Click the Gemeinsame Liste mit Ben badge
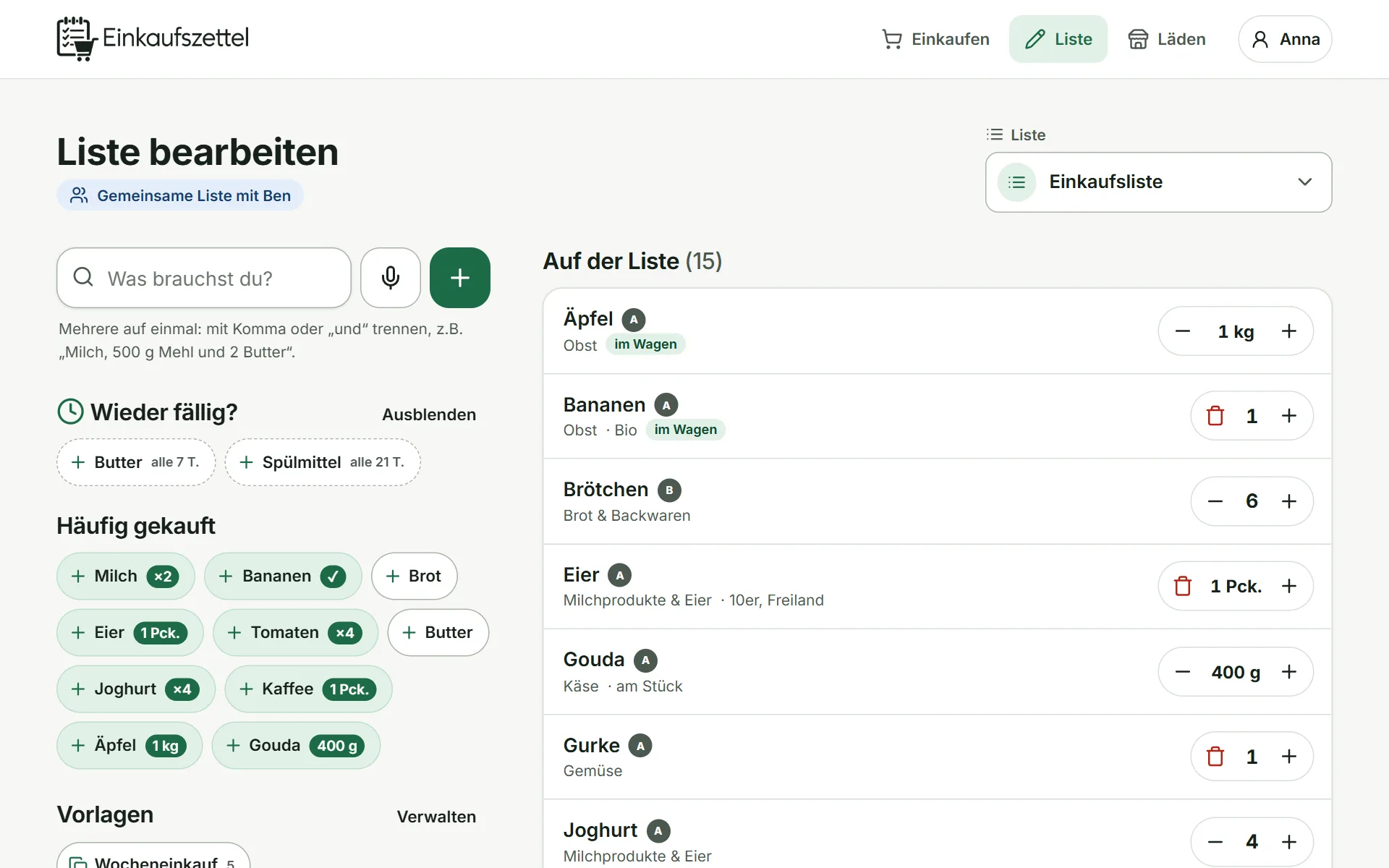Image resolution: width=1389 pixels, height=868 pixels. pos(180,195)
